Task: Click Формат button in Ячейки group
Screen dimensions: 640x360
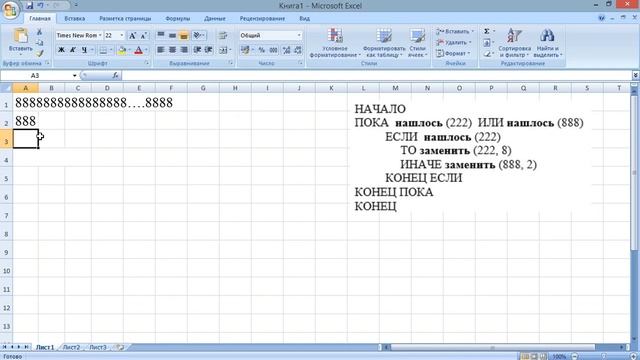Action: coord(453,53)
